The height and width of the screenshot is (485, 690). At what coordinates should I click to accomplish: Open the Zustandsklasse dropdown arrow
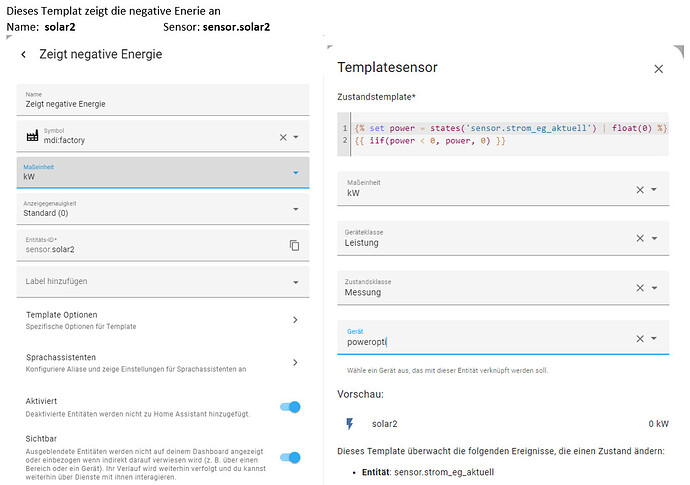click(654, 288)
